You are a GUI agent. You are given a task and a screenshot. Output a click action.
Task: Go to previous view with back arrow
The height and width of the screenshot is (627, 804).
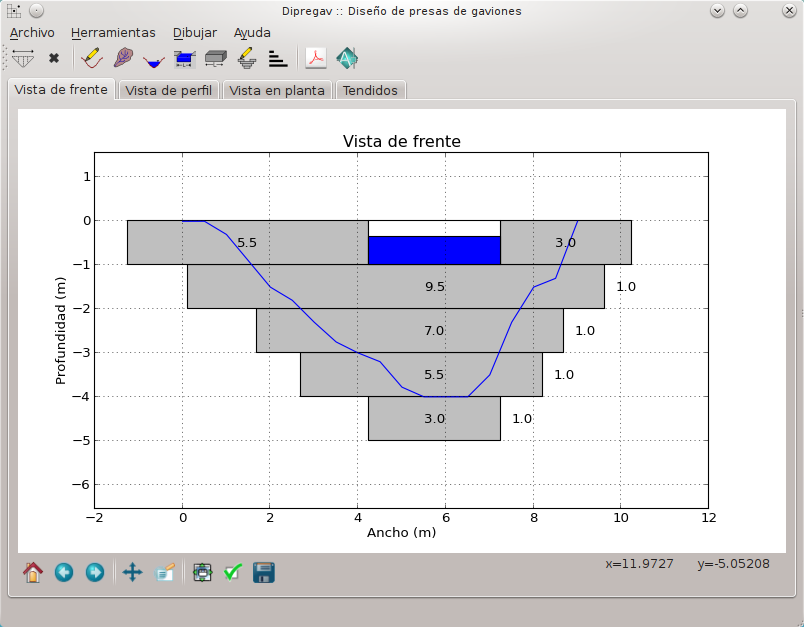tap(64, 572)
